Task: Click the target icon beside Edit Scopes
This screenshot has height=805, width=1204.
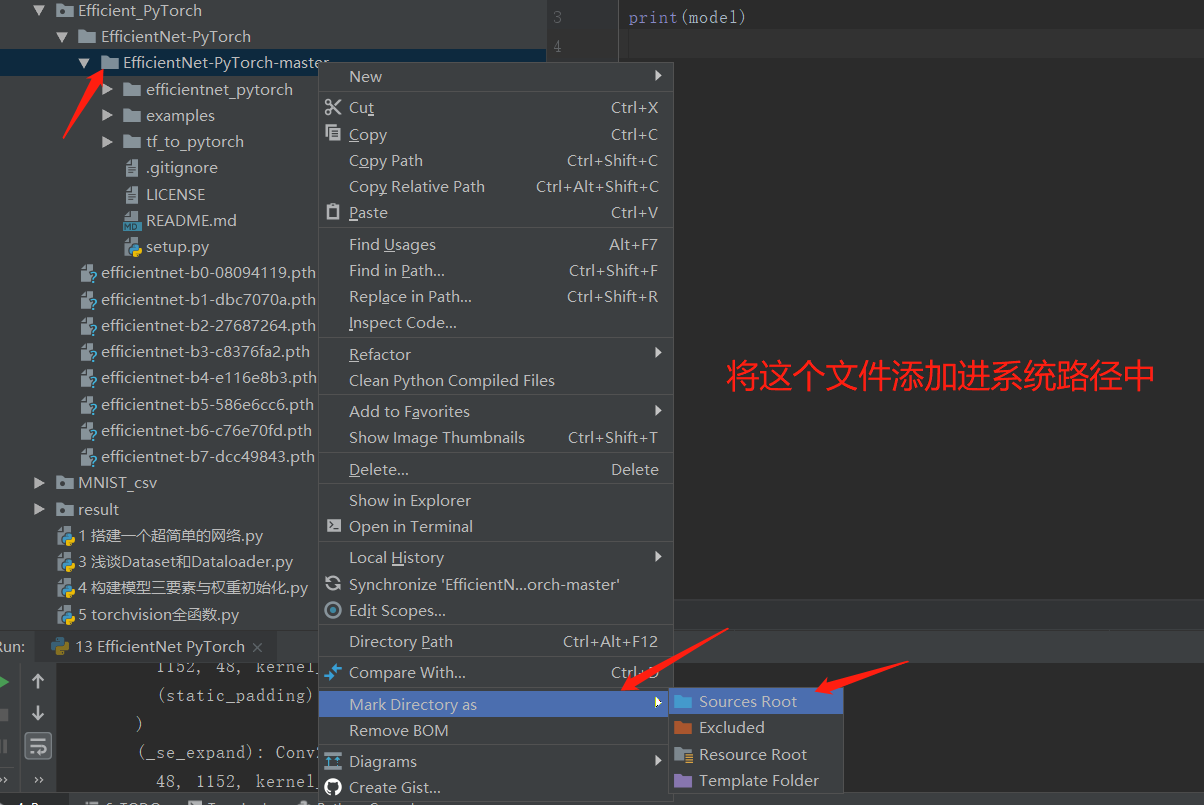Action: click(x=333, y=611)
